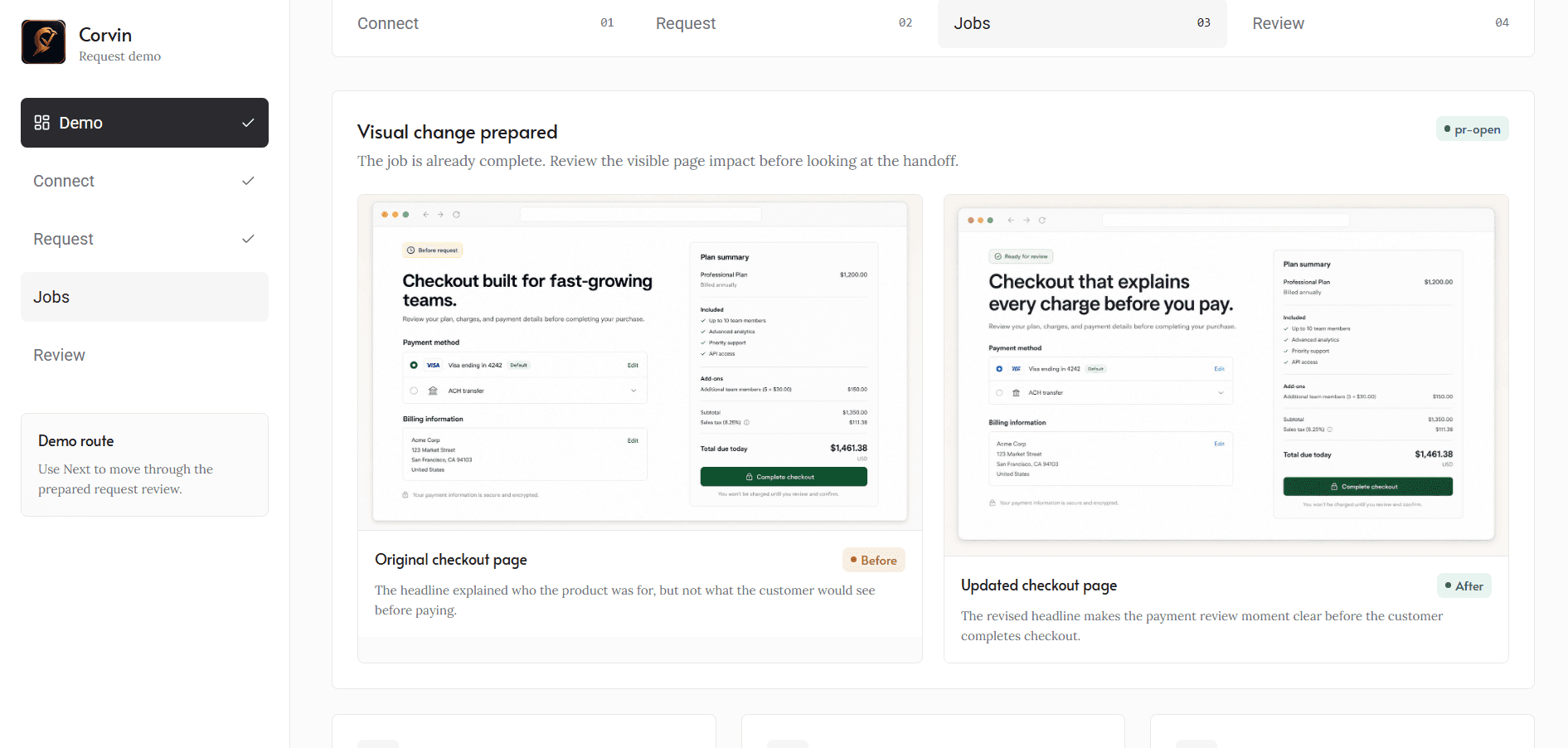Screen dimensions: 1568x748
Task: Click sales tax info icon in updated preview
Action: pos(1330,430)
